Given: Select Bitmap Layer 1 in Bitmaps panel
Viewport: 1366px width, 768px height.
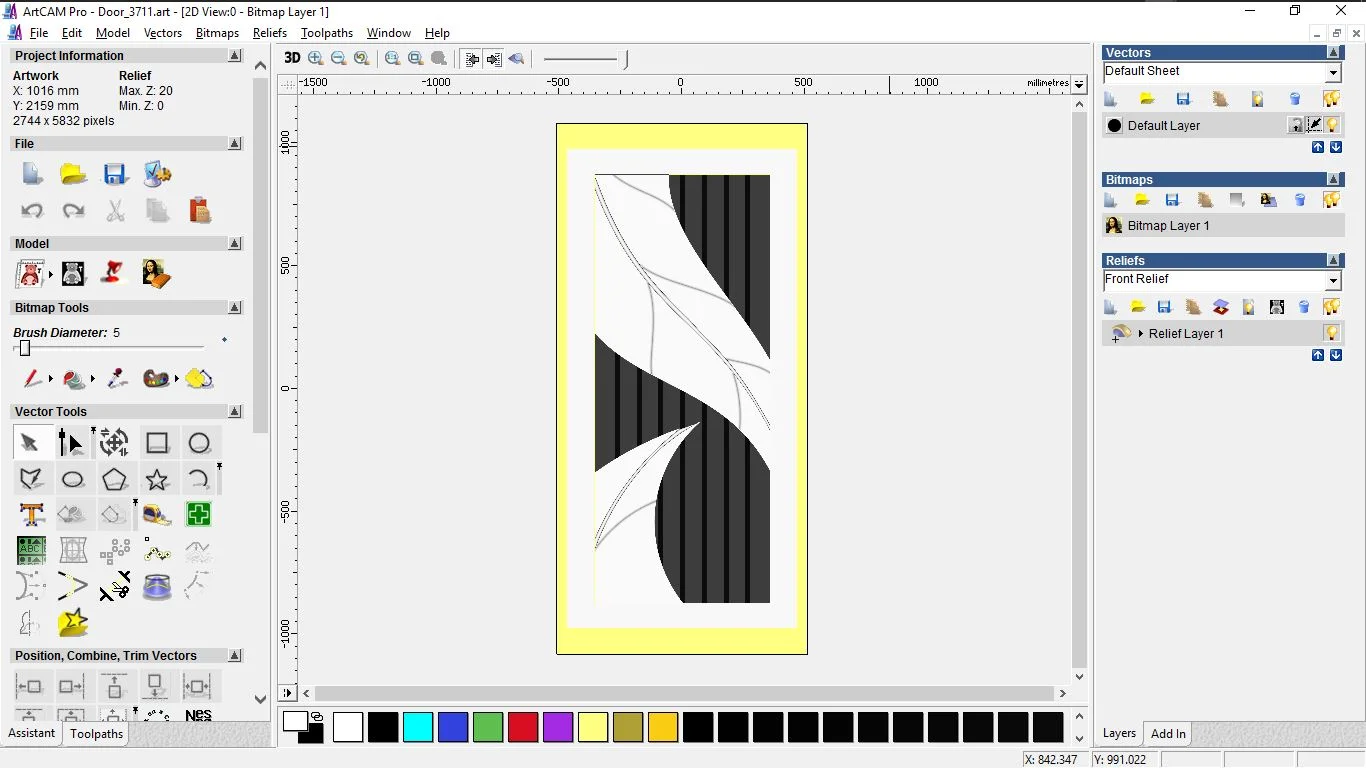Looking at the screenshot, I should pyautogui.click(x=1168, y=226).
